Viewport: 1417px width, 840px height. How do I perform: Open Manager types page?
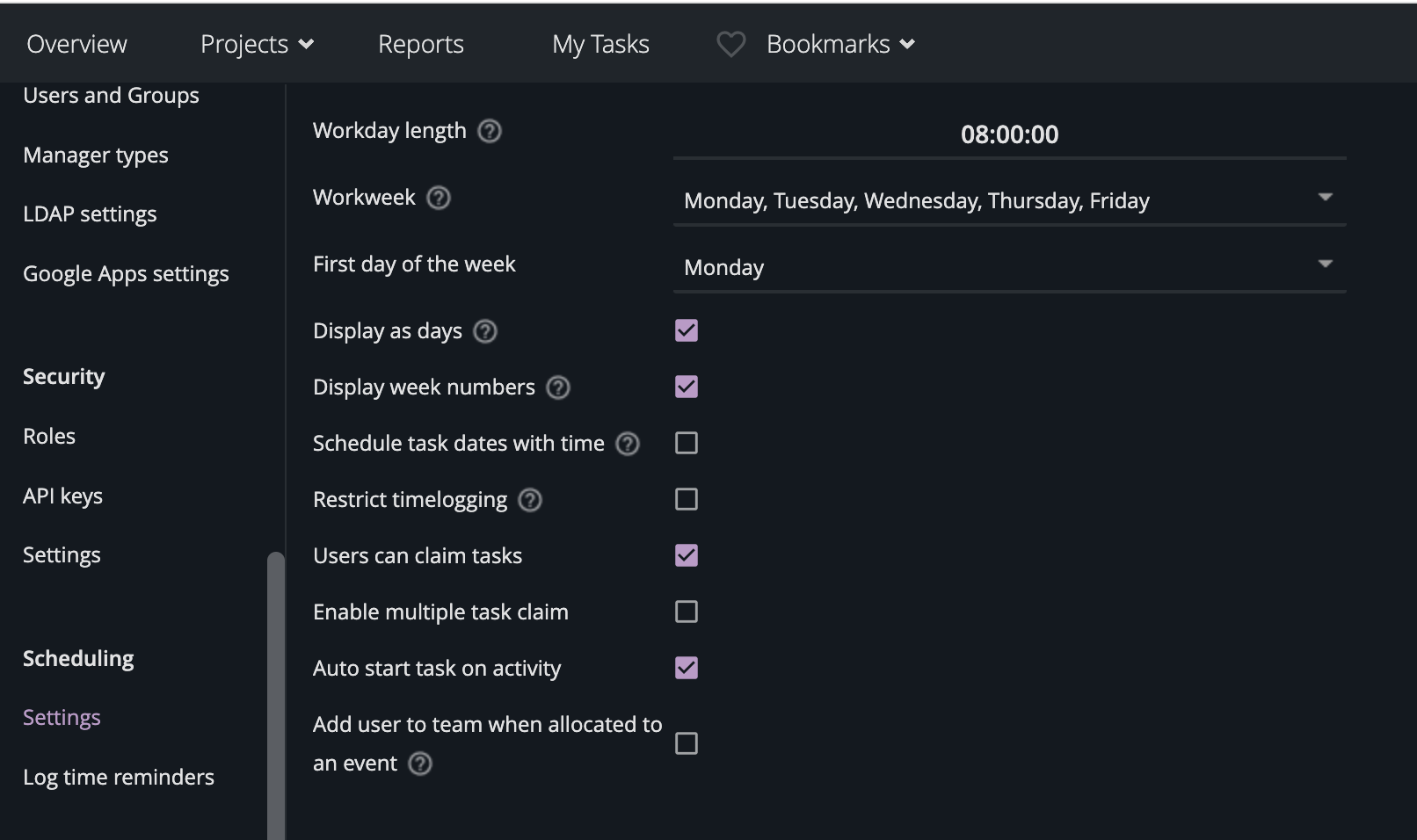(x=96, y=156)
